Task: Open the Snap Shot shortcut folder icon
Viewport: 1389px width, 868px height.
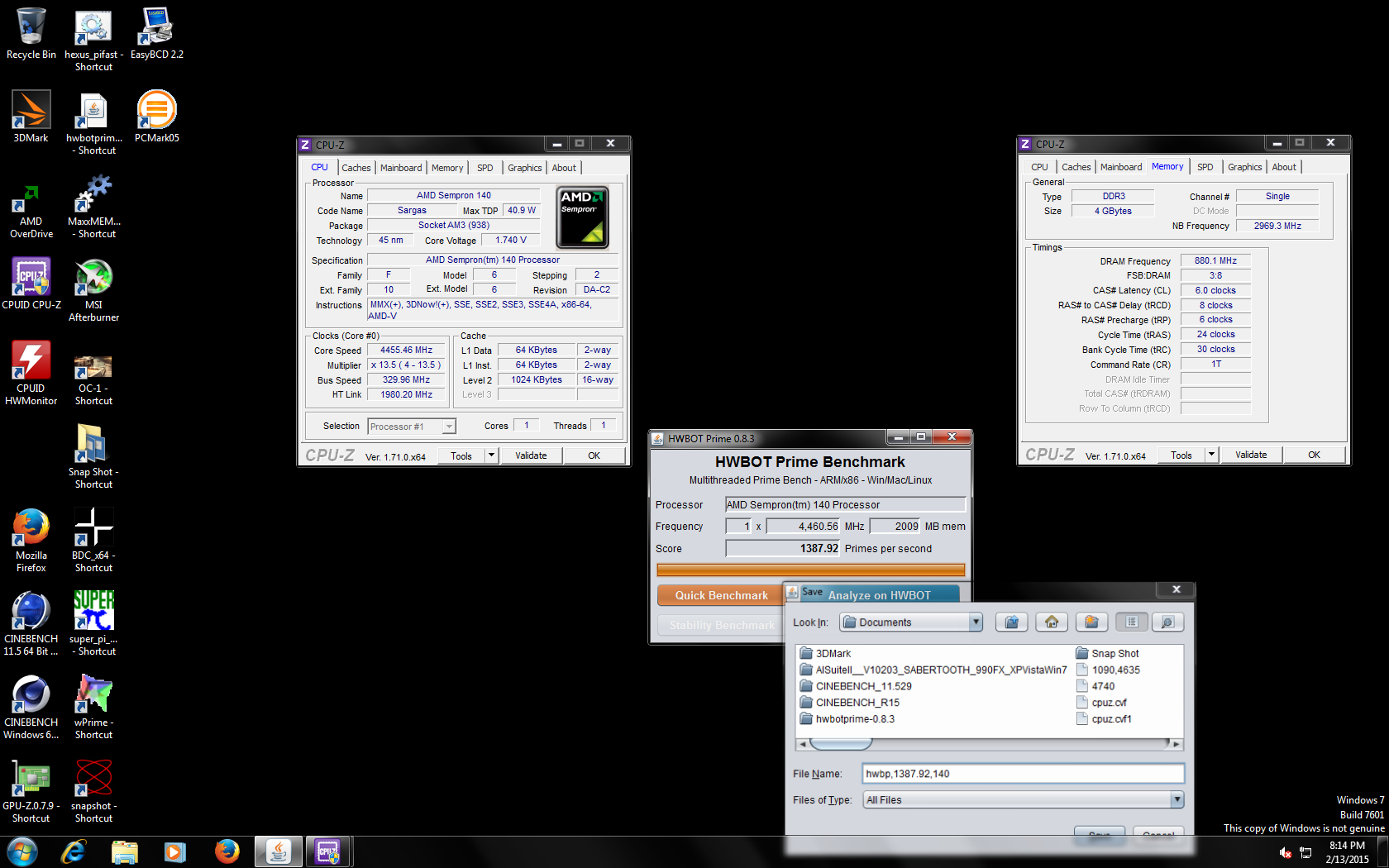Action: pyautogui.click(x=93, y=456)
